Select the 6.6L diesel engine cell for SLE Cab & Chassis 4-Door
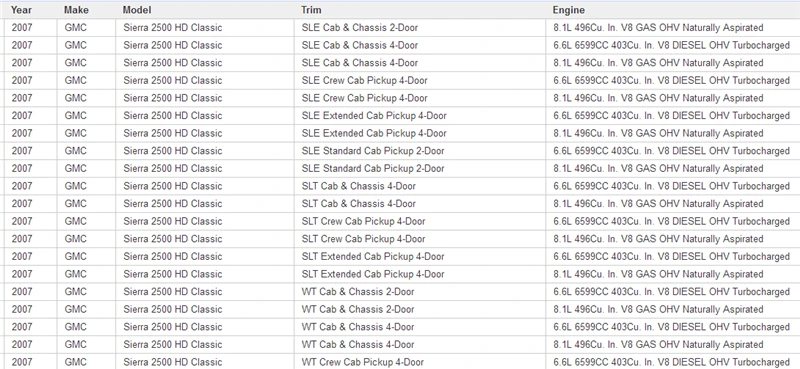 (673, 45)
